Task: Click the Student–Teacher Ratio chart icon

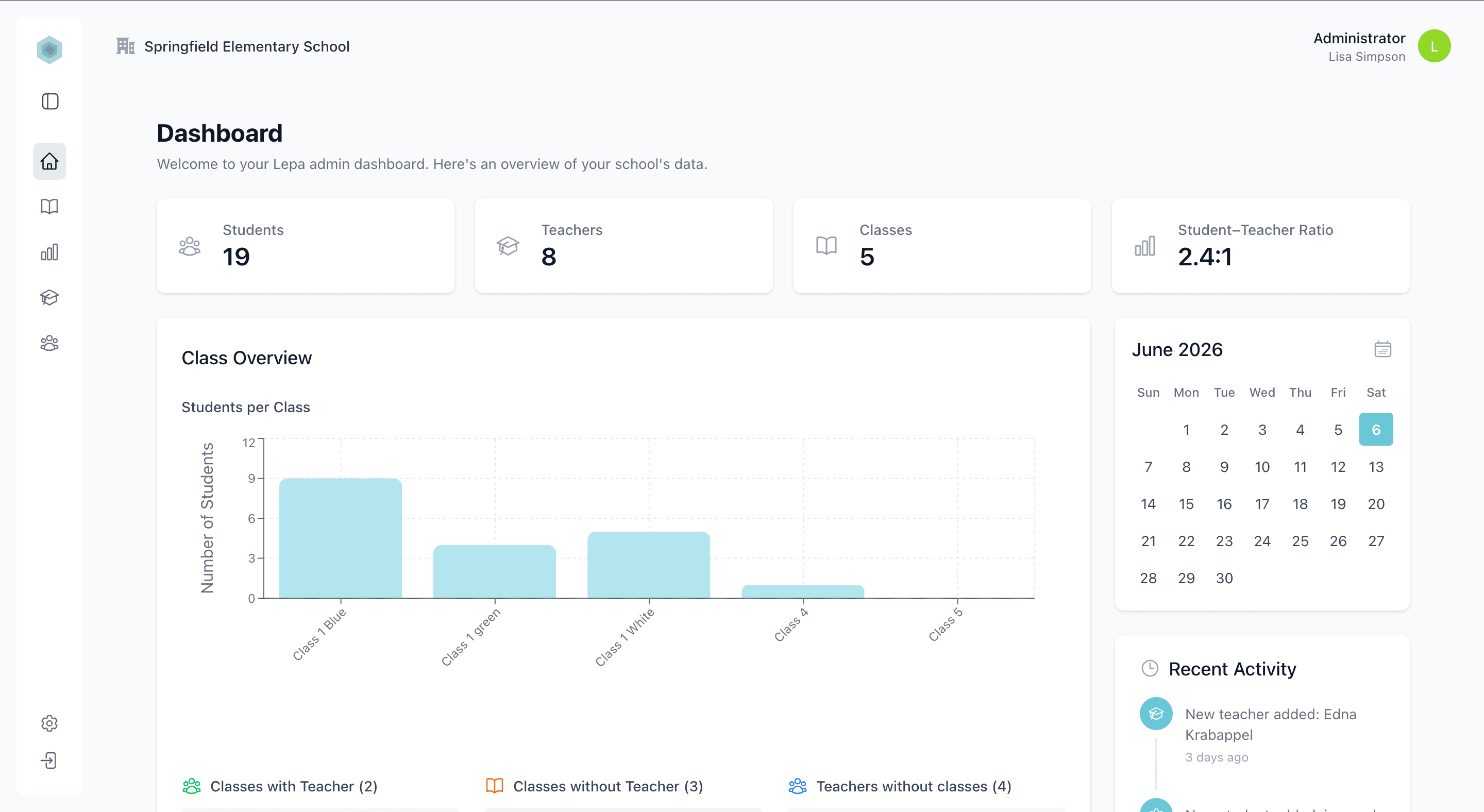Action: [x=1145, y=246]
